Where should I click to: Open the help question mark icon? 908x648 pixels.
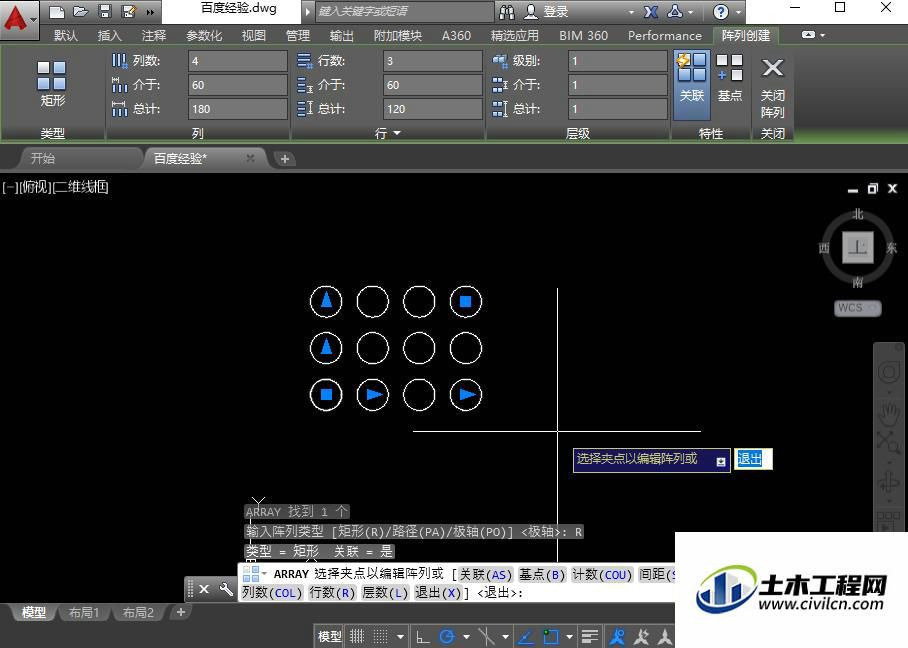click(x=720, y=12)
